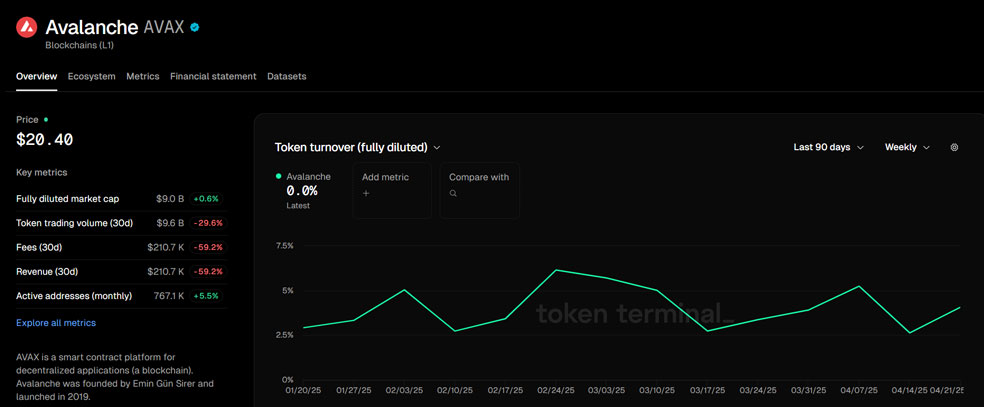Open the Last 90 days range dropdown

828,147
